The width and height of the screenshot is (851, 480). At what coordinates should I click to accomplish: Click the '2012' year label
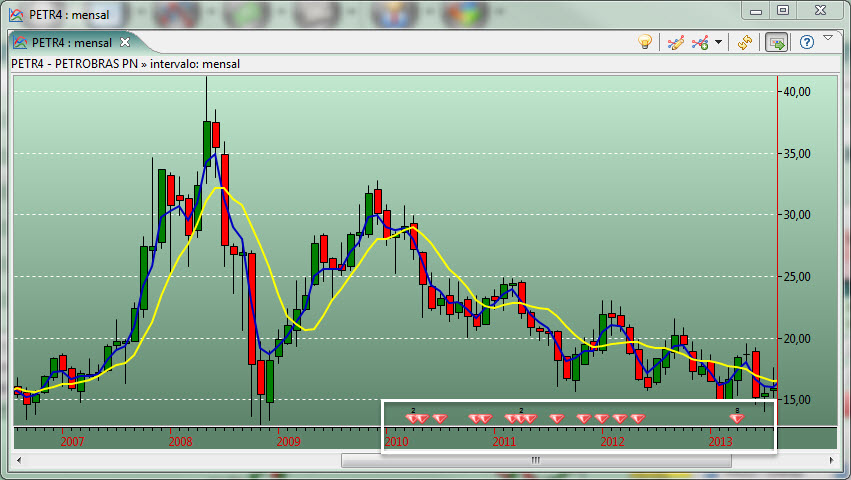[612, 441]
